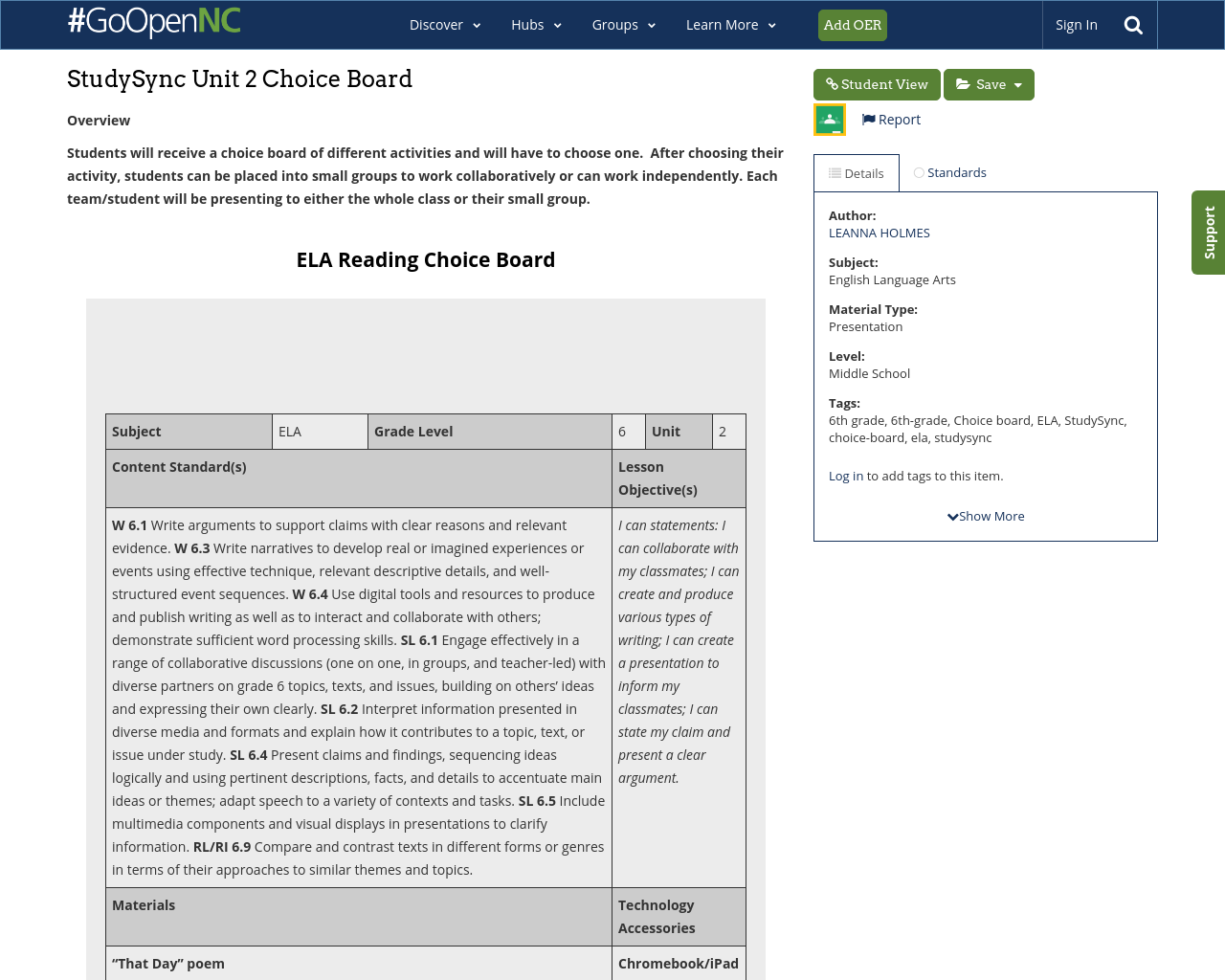This screenshot has height=980, width=1225.
Task: Open search using the magnifying glass icon
Action: (x=1132, y=24)
